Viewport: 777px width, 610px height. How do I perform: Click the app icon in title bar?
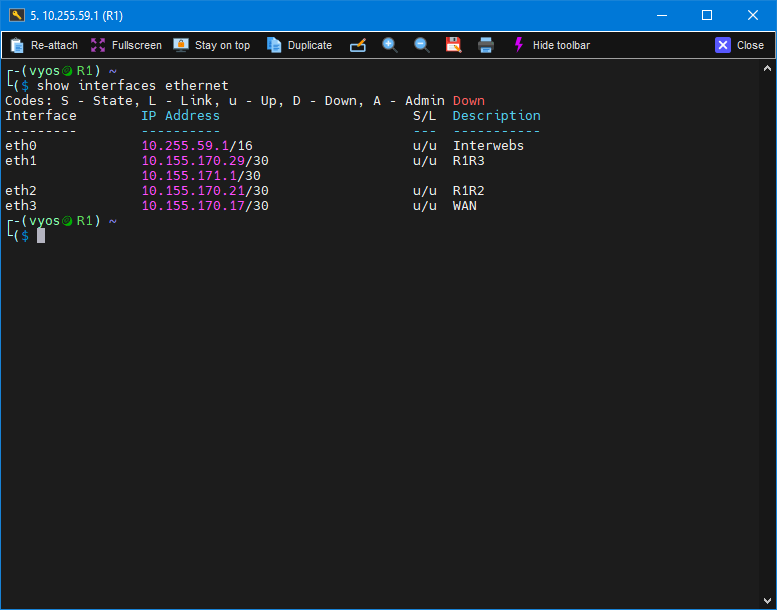16,15
